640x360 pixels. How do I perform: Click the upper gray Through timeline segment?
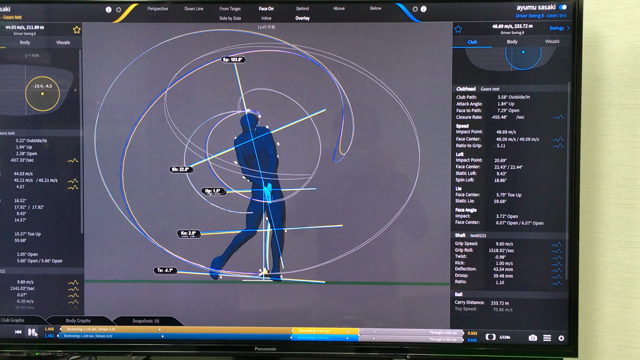pyautogui.click(x=411, y=332)
